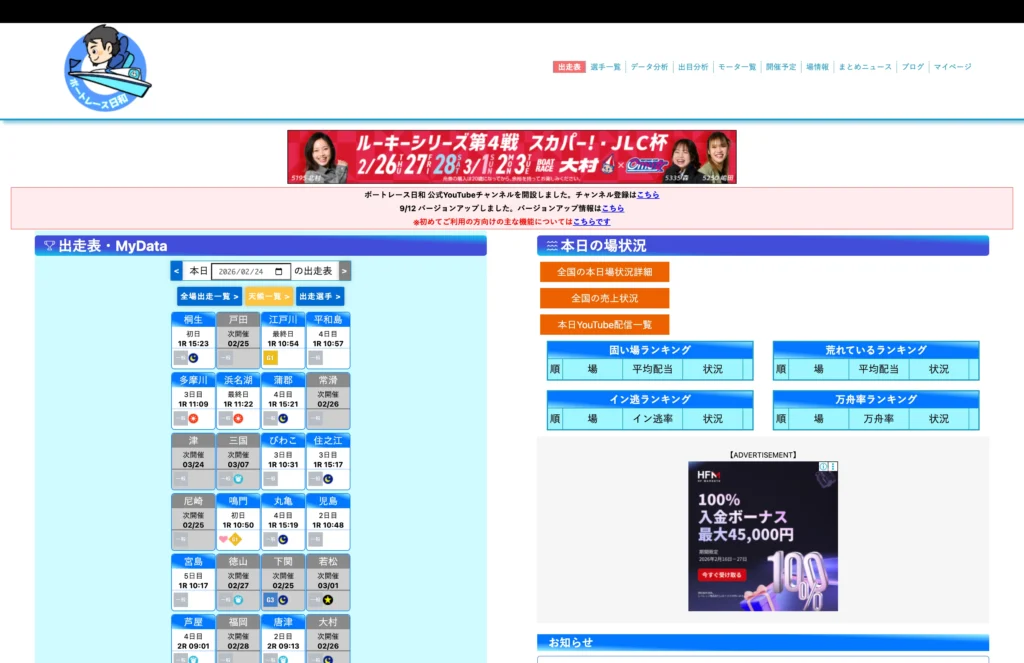Click the moon night-race icon on 桐生 card

pos(194,356)
